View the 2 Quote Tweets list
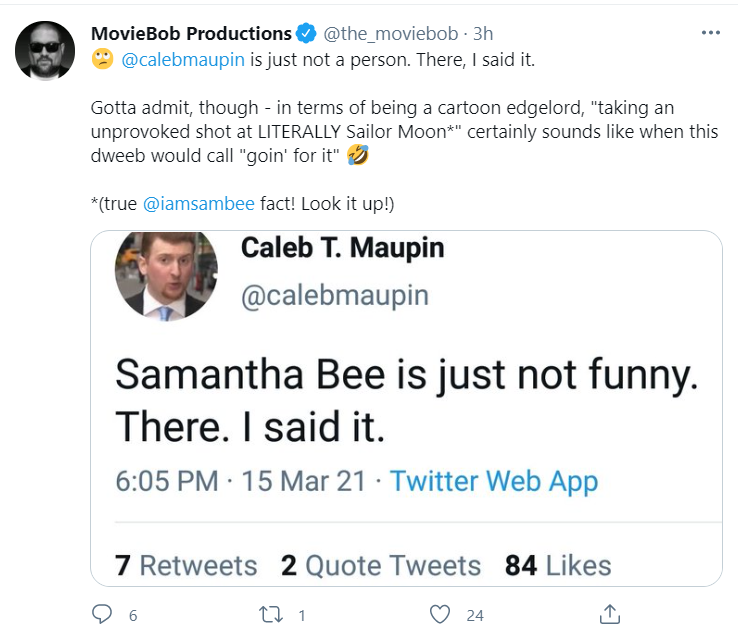The image size is (738, 638). point(381,565)
